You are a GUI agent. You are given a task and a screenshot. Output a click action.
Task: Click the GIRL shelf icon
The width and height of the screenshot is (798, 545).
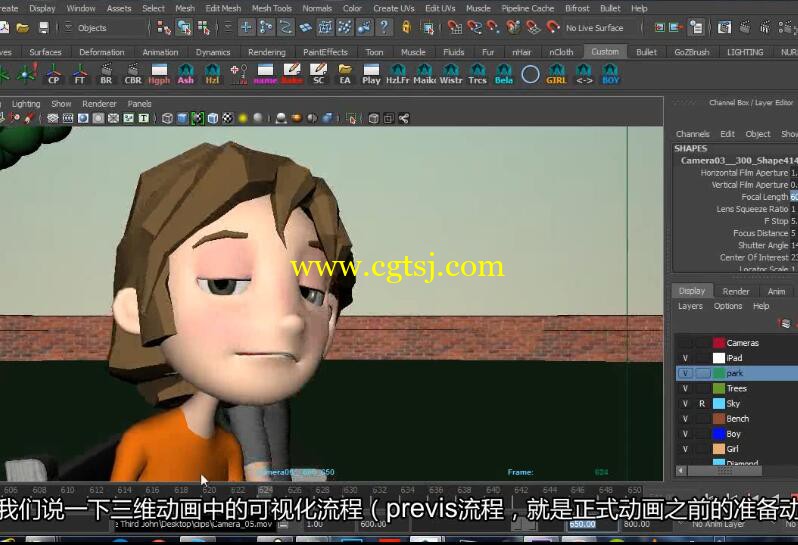click(556, 74)
